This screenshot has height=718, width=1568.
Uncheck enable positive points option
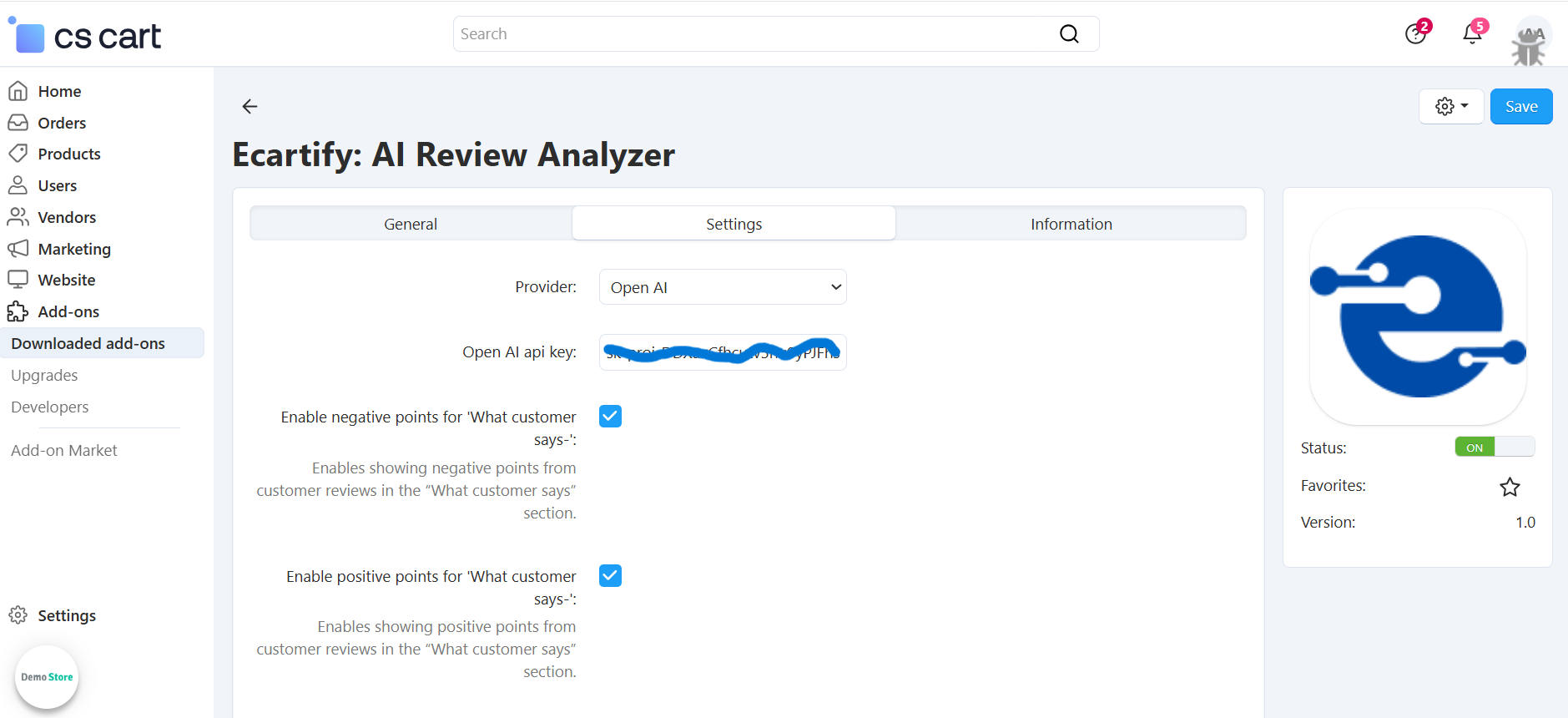[x=610, y=576]
